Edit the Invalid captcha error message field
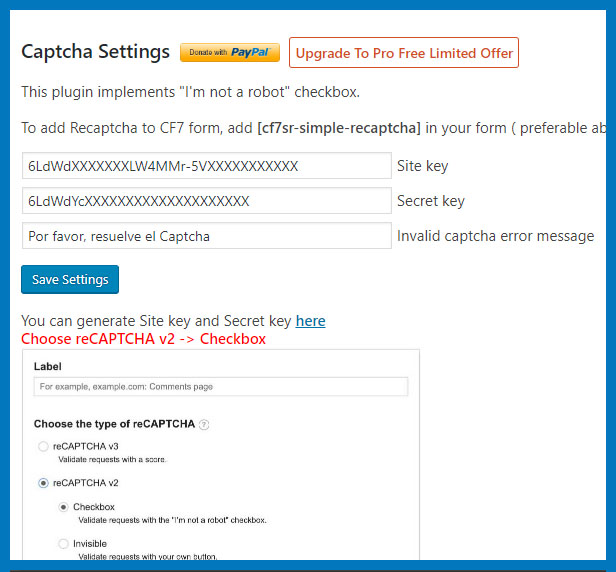Image resolution: width=616 pixels, height=572 pixels. pyautogui.click(x=207, y=236)
